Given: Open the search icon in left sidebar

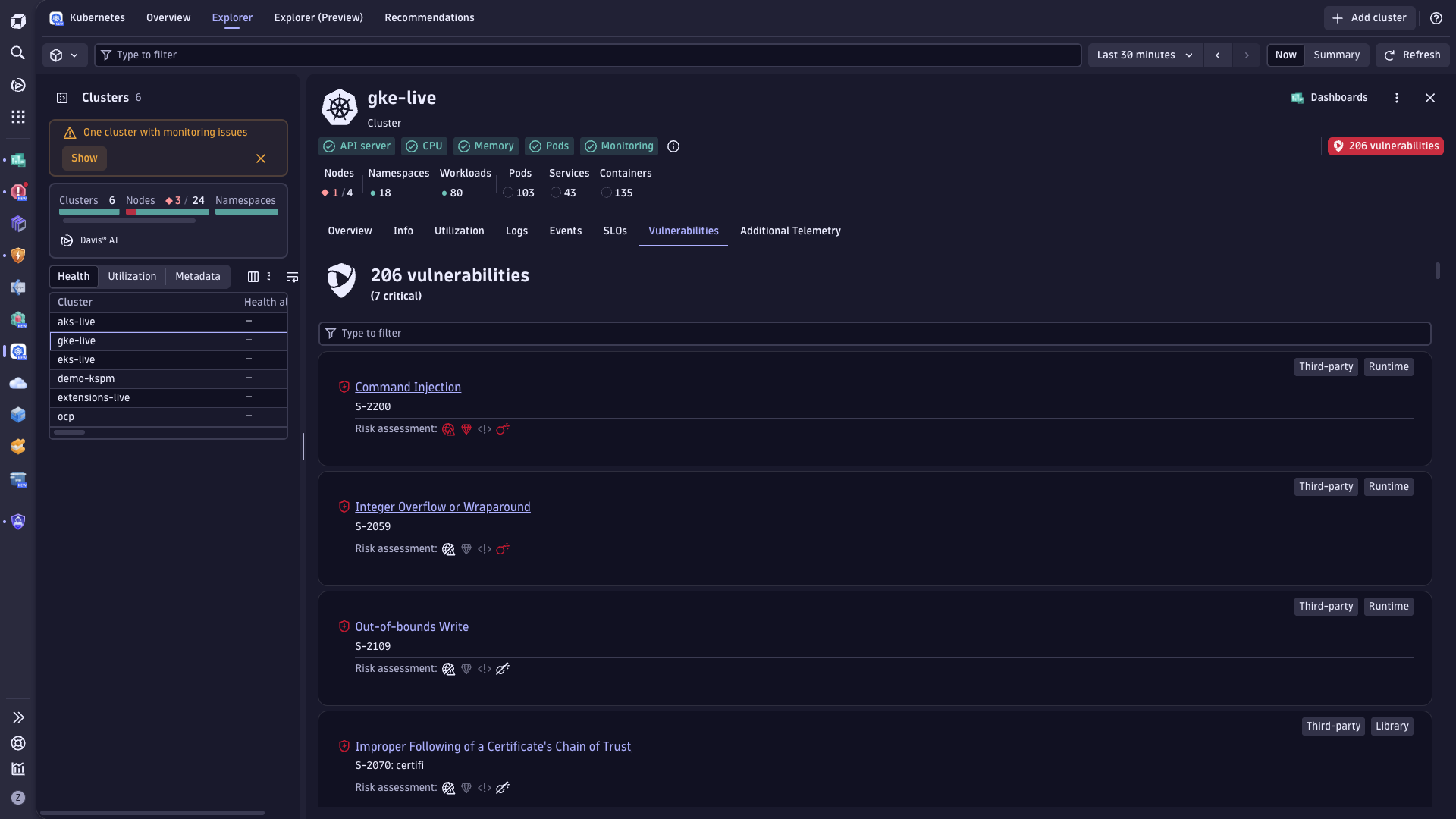Looking at the screenshot, I should click(x=17, y=53).
